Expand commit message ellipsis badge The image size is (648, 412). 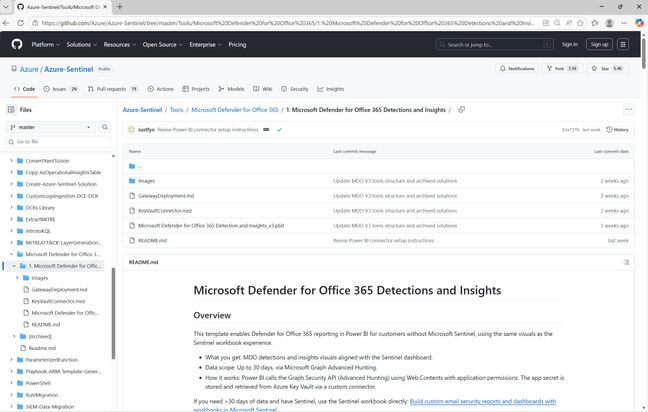266,130
